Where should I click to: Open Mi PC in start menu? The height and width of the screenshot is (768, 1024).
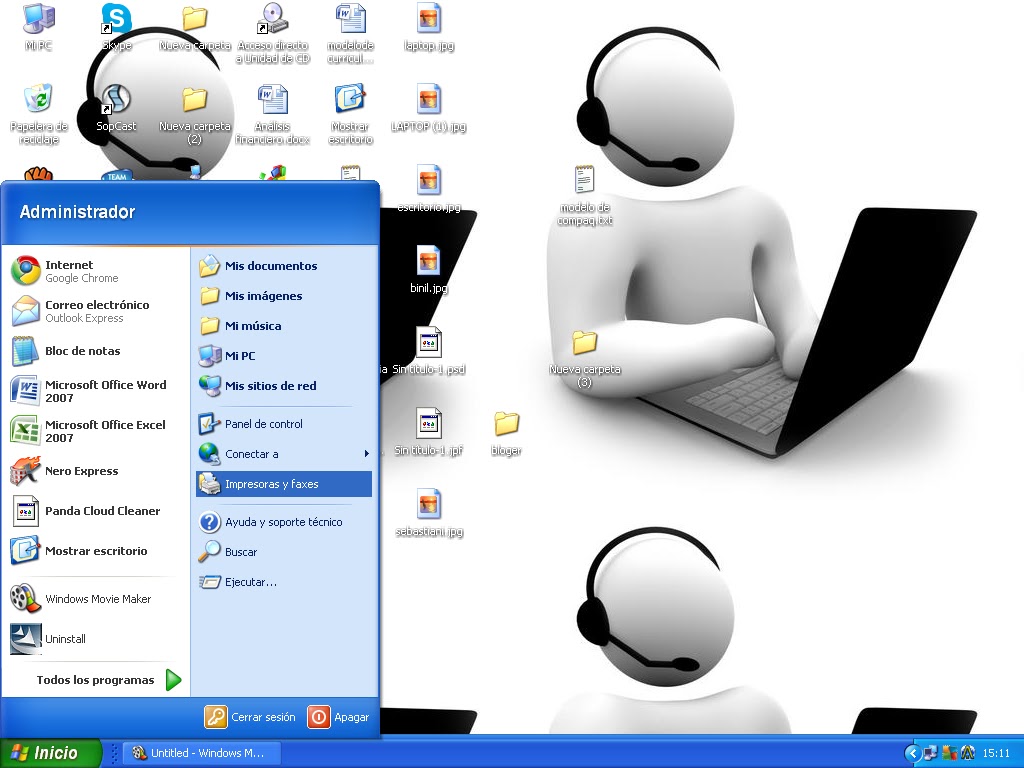[283, 355]
